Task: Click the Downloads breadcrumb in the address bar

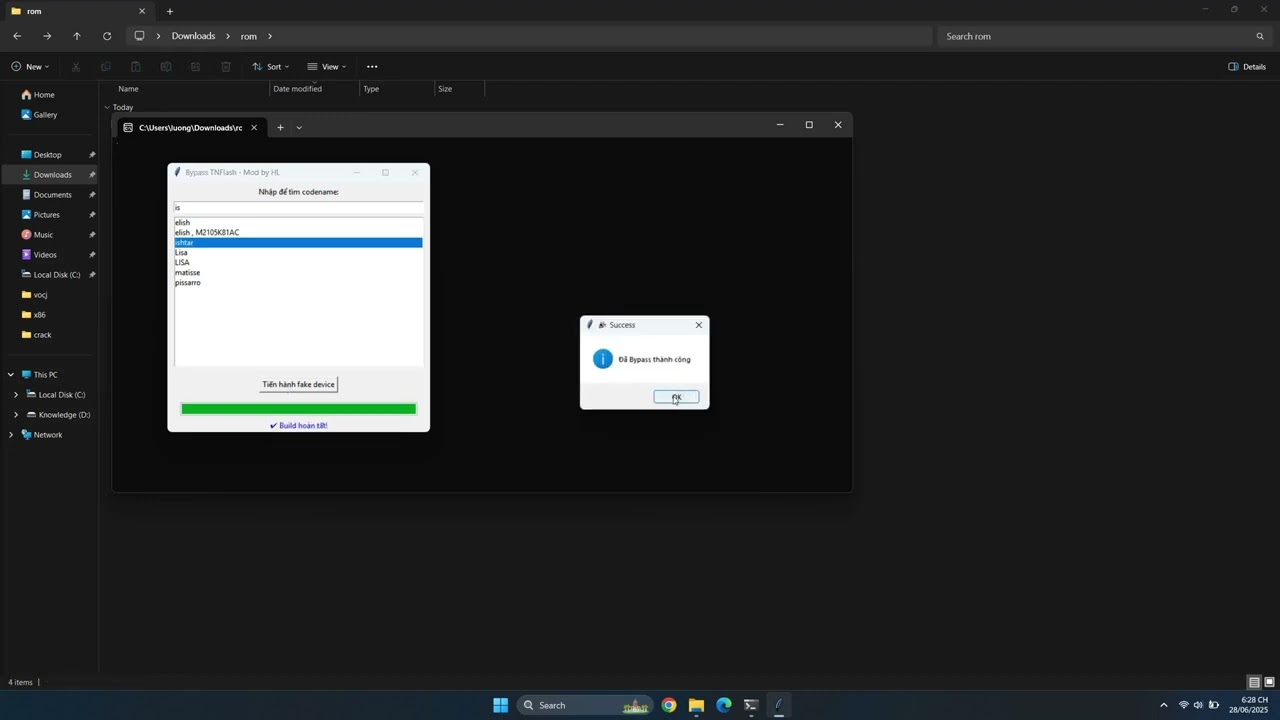Action: (193, 36)
